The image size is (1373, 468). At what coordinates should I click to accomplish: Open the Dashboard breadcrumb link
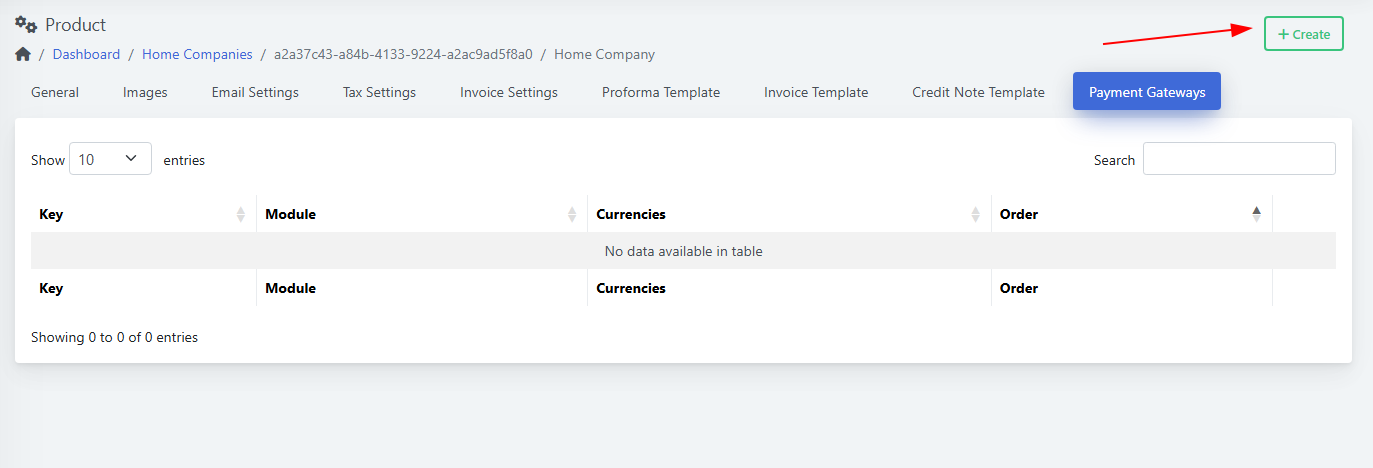[x=86, y=54]
